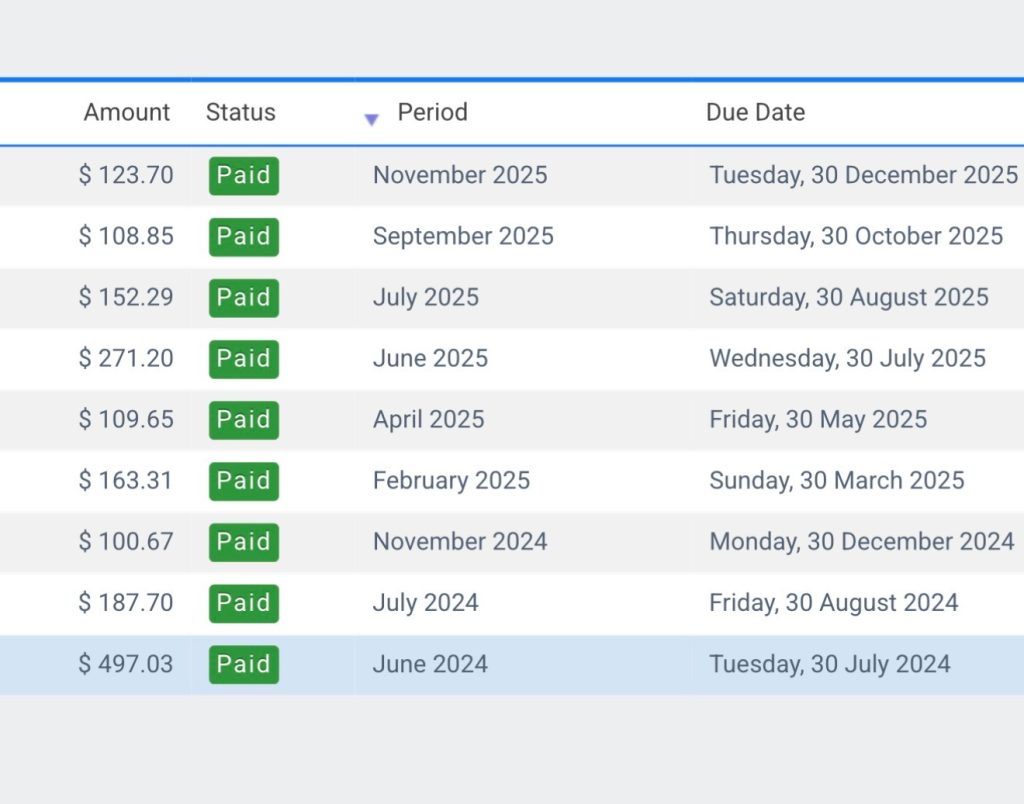Click Paid badge for November 2025
This screenshot has height=804, width=1024.
pos(244,176)
